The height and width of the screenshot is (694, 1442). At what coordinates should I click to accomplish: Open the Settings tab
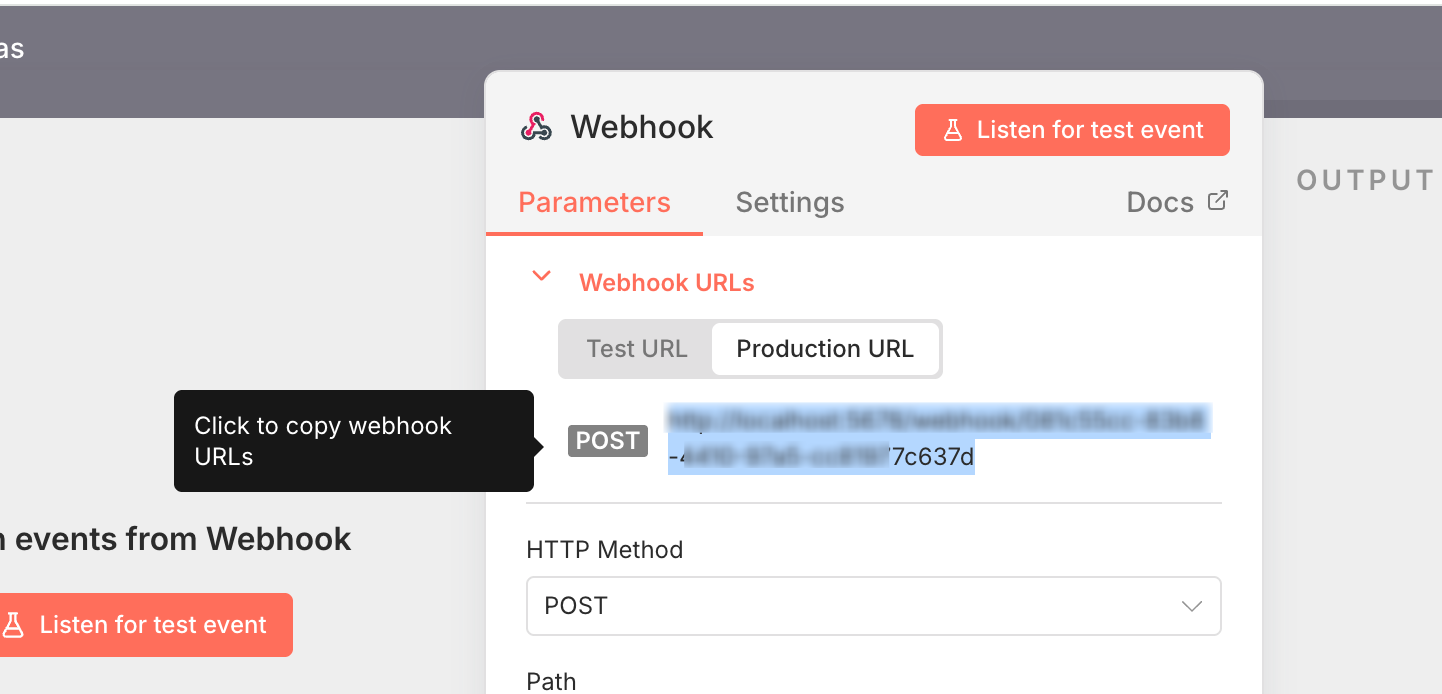[x=789, y=203]
